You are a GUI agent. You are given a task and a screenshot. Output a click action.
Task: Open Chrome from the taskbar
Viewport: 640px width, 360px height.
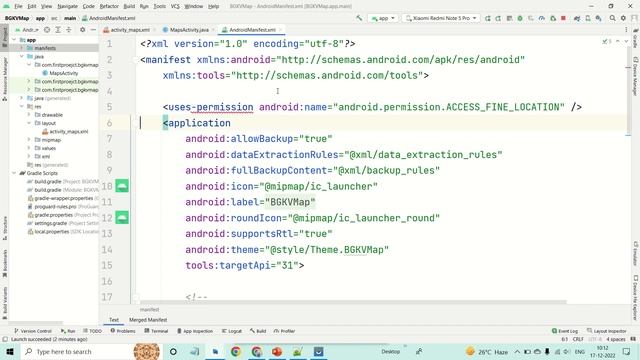coord(236,351)
